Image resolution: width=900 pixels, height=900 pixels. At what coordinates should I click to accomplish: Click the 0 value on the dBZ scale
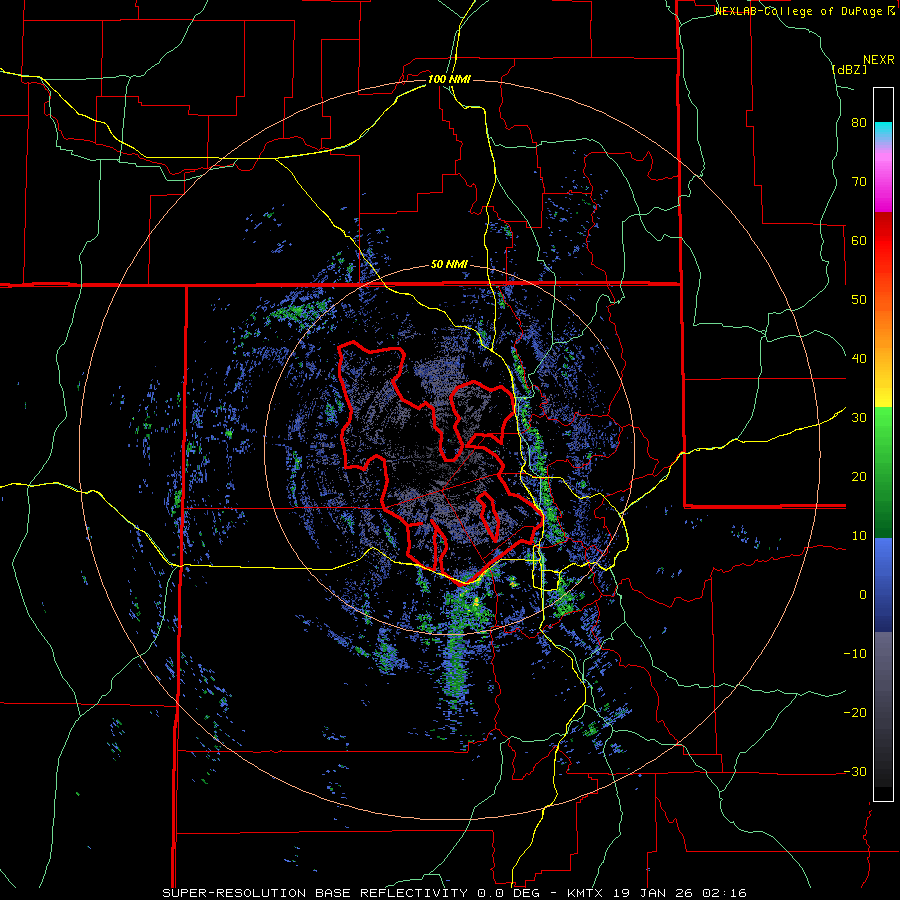863,595
